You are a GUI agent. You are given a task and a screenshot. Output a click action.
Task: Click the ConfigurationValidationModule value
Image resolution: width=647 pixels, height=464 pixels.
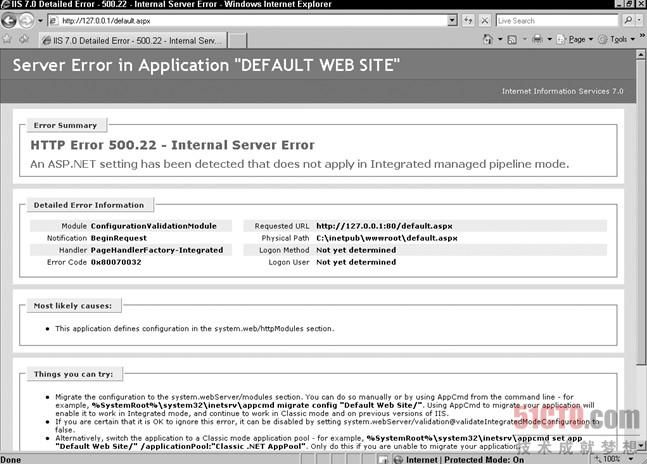(153, 226)
